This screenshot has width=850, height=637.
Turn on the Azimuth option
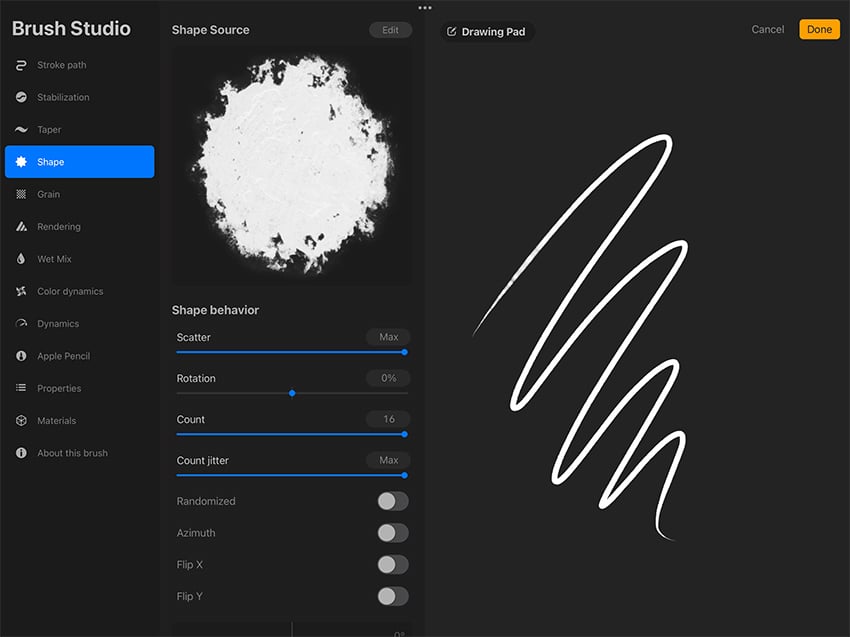392,533
